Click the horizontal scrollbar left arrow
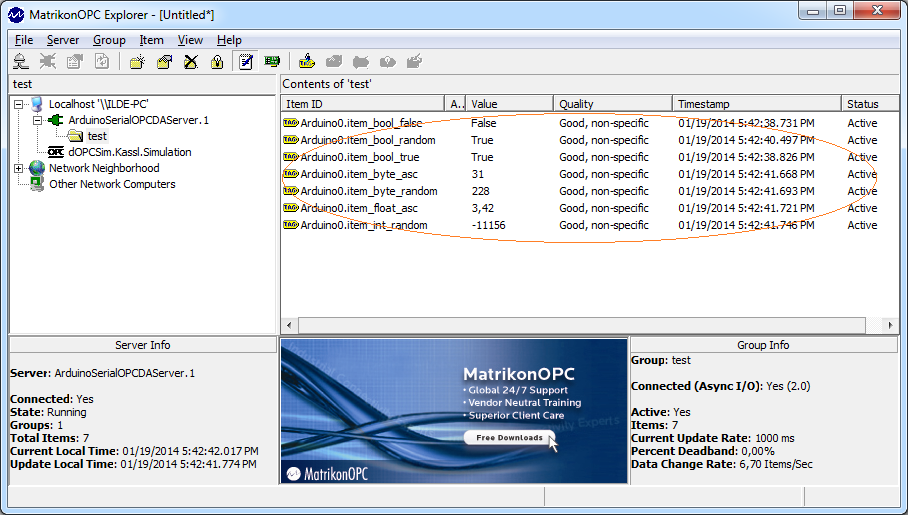908x515 pixels. point(289,325)
